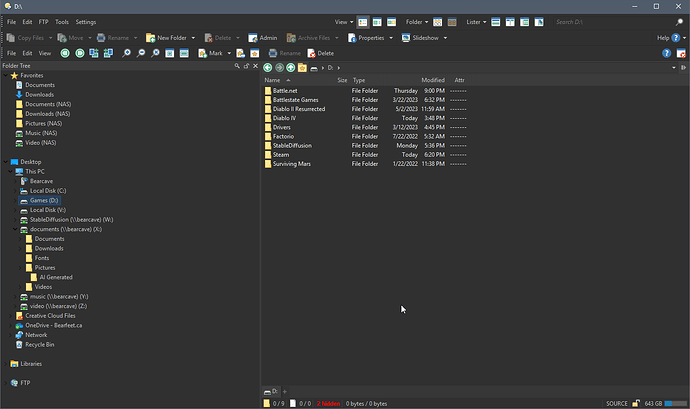
Task: Toggle Details view mode button
Action: pyautogui.click(x=363, y=22)
